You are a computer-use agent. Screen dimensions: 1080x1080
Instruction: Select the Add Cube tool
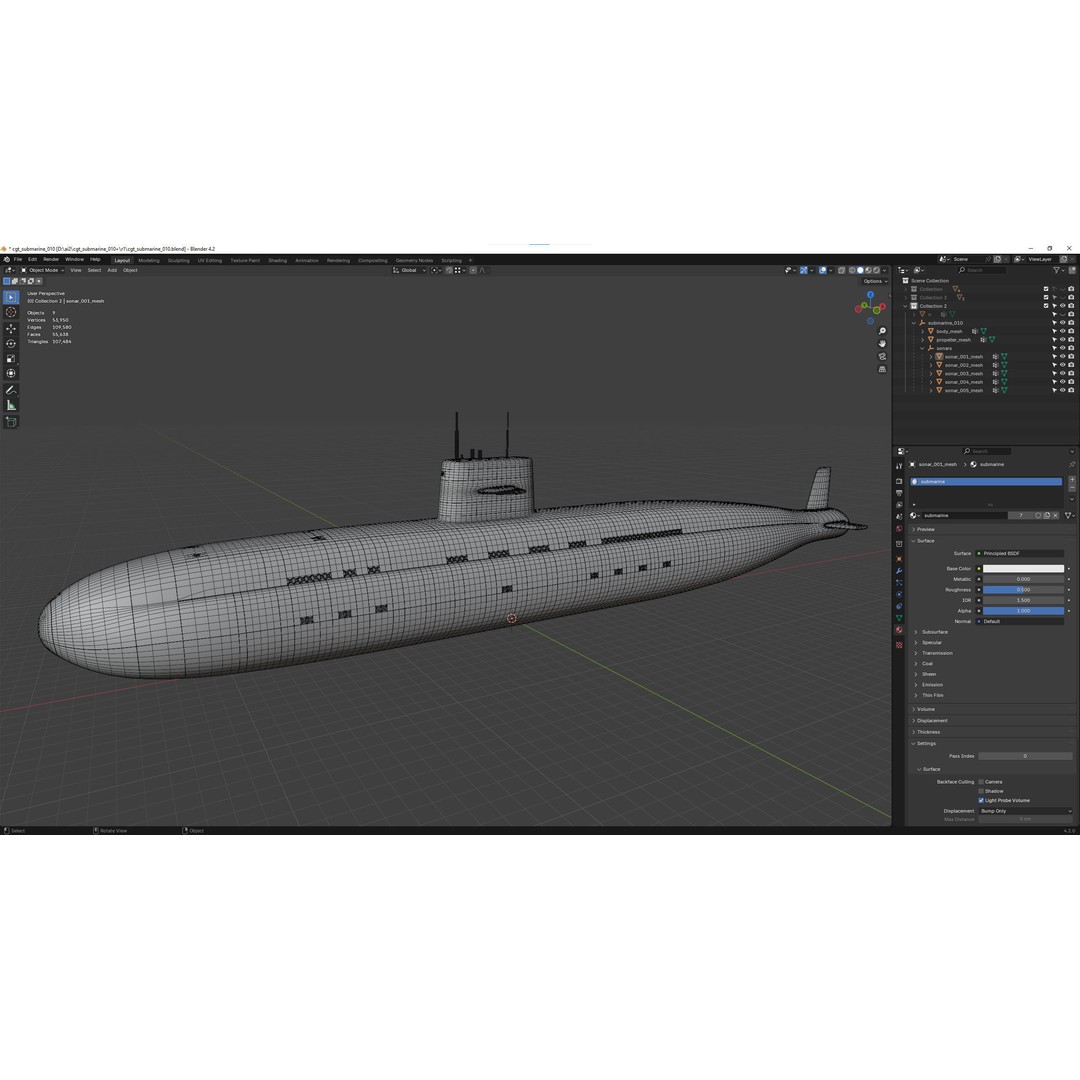click(x=11, y=422)
